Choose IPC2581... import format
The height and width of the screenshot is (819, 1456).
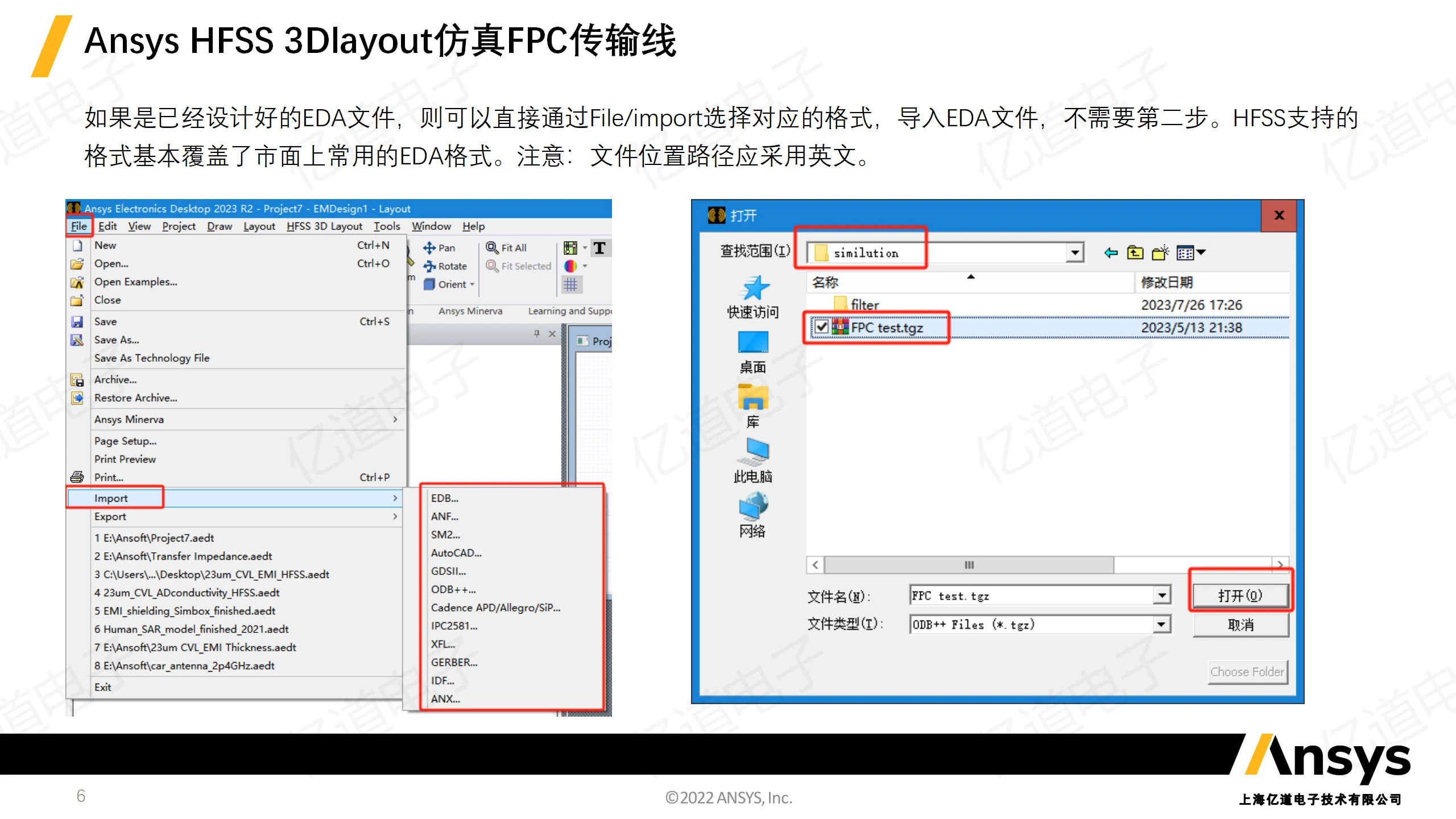tap(454, 626)
